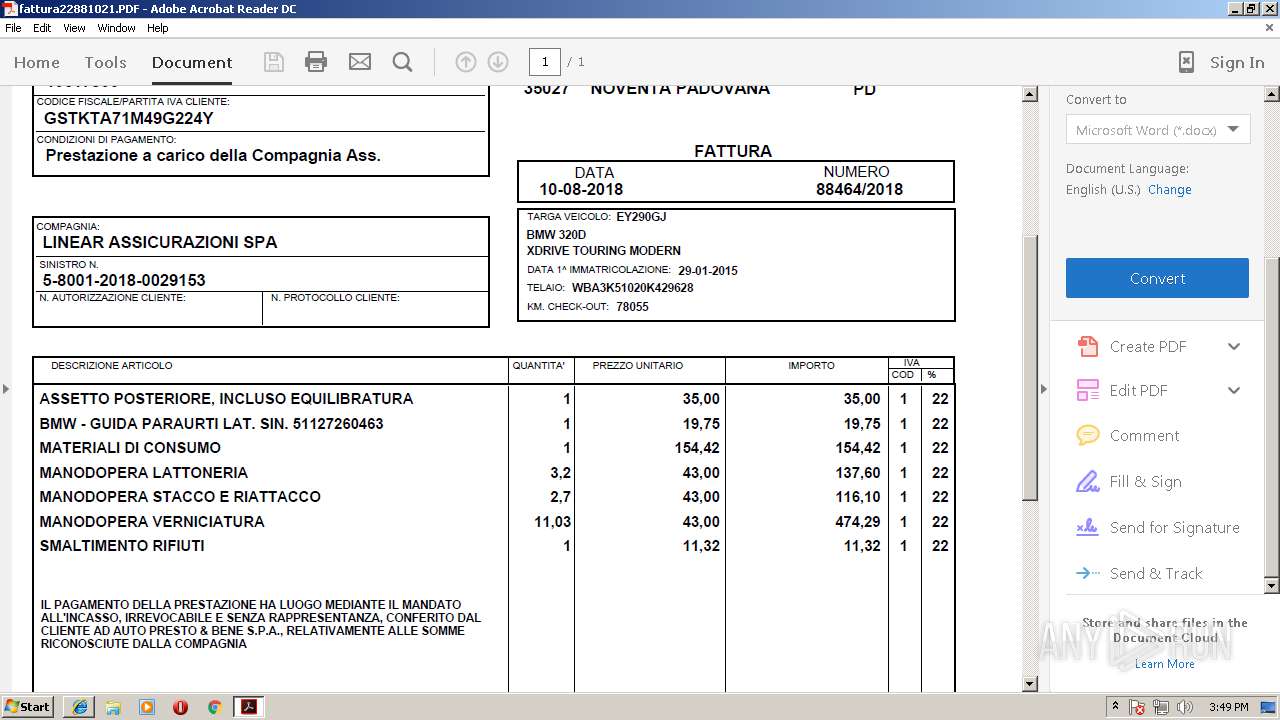Image resolution: width=1280 pixels, height=720 pixels.
Task: Open the Find text magnifier icon
Action: [403, 62]
